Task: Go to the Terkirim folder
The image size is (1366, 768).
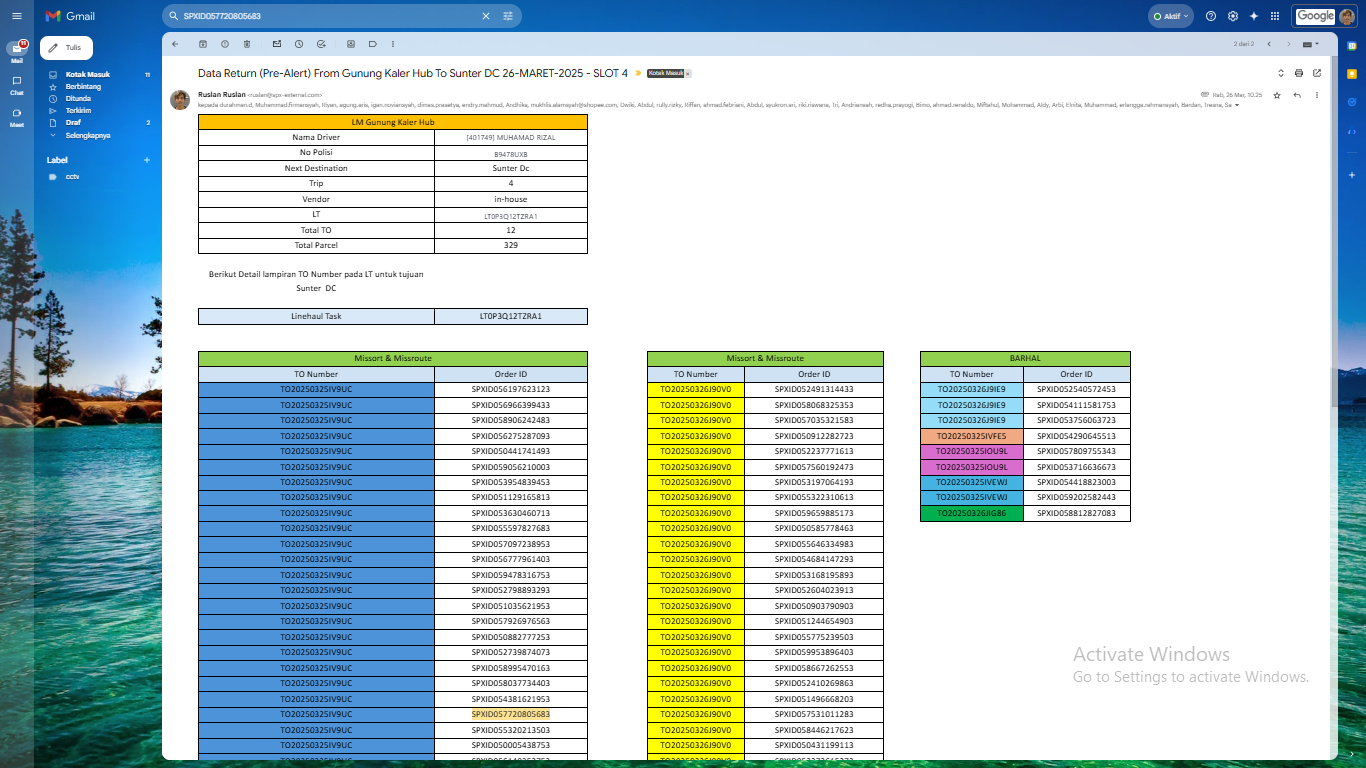Action: point(79,111)
